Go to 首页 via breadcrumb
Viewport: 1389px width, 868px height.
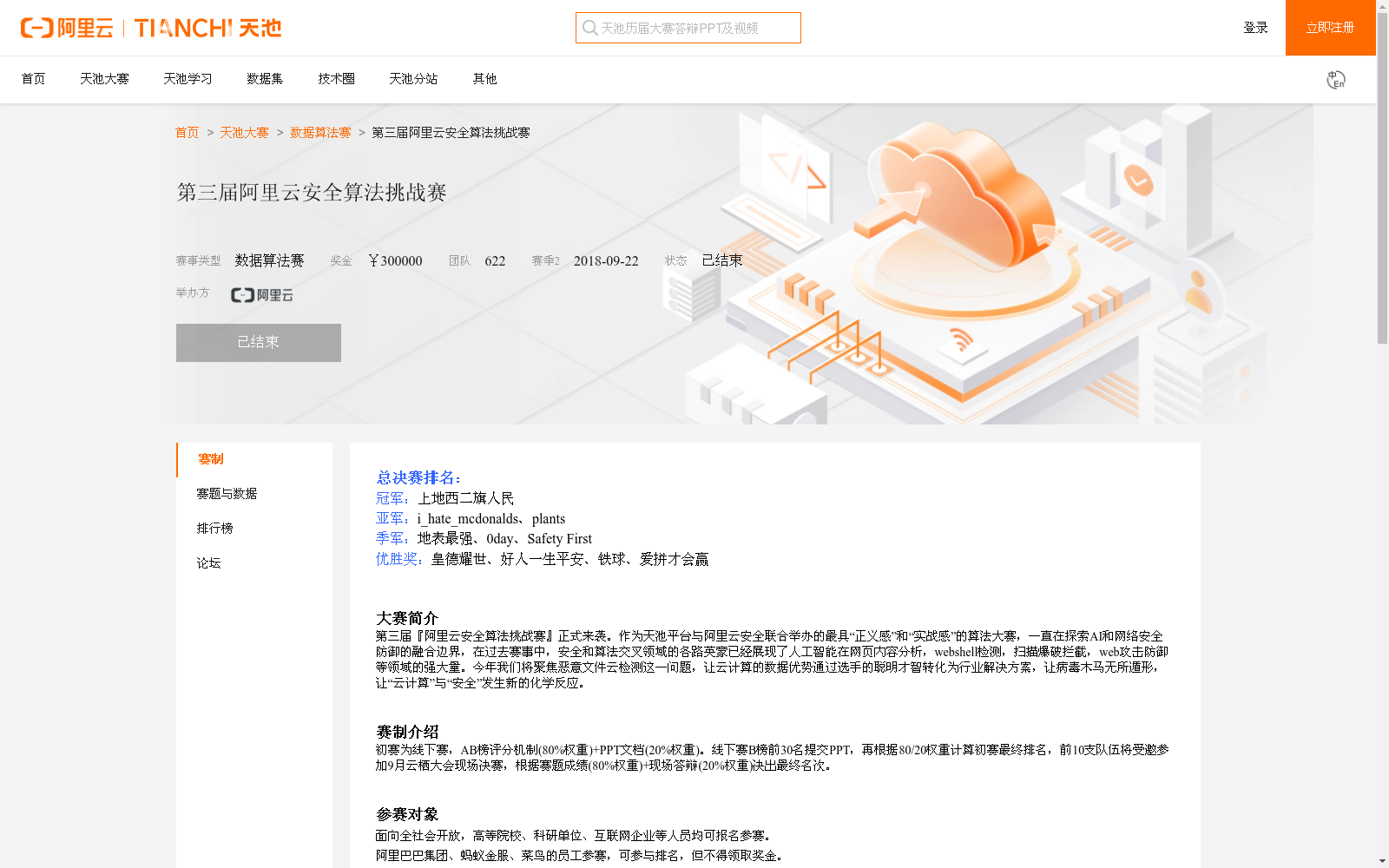click(x=187, y=133)
